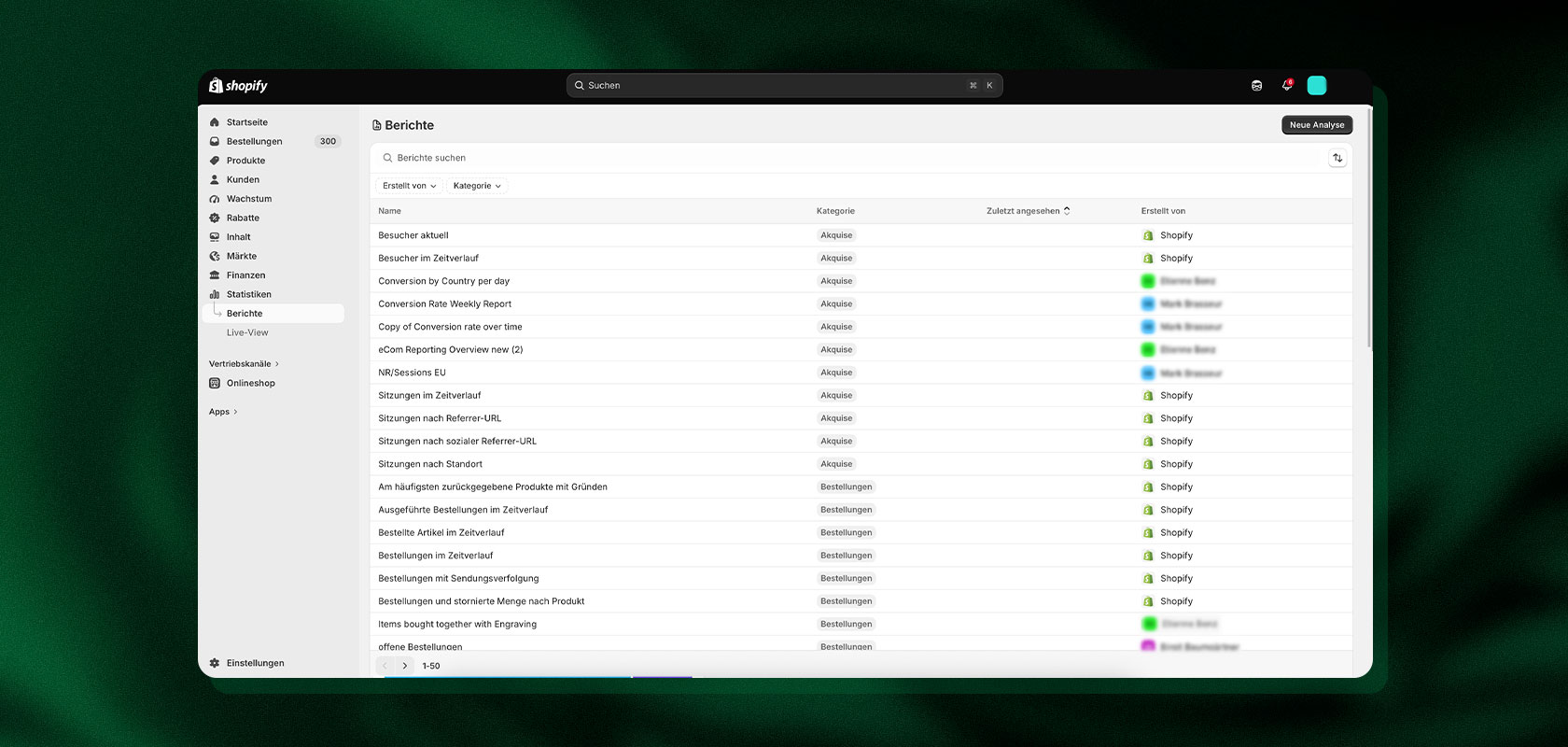Open Sitzungen nach sozialer Referrer-URL report
The height and width of the screenshot is (747, 1568).
point(457,442)
